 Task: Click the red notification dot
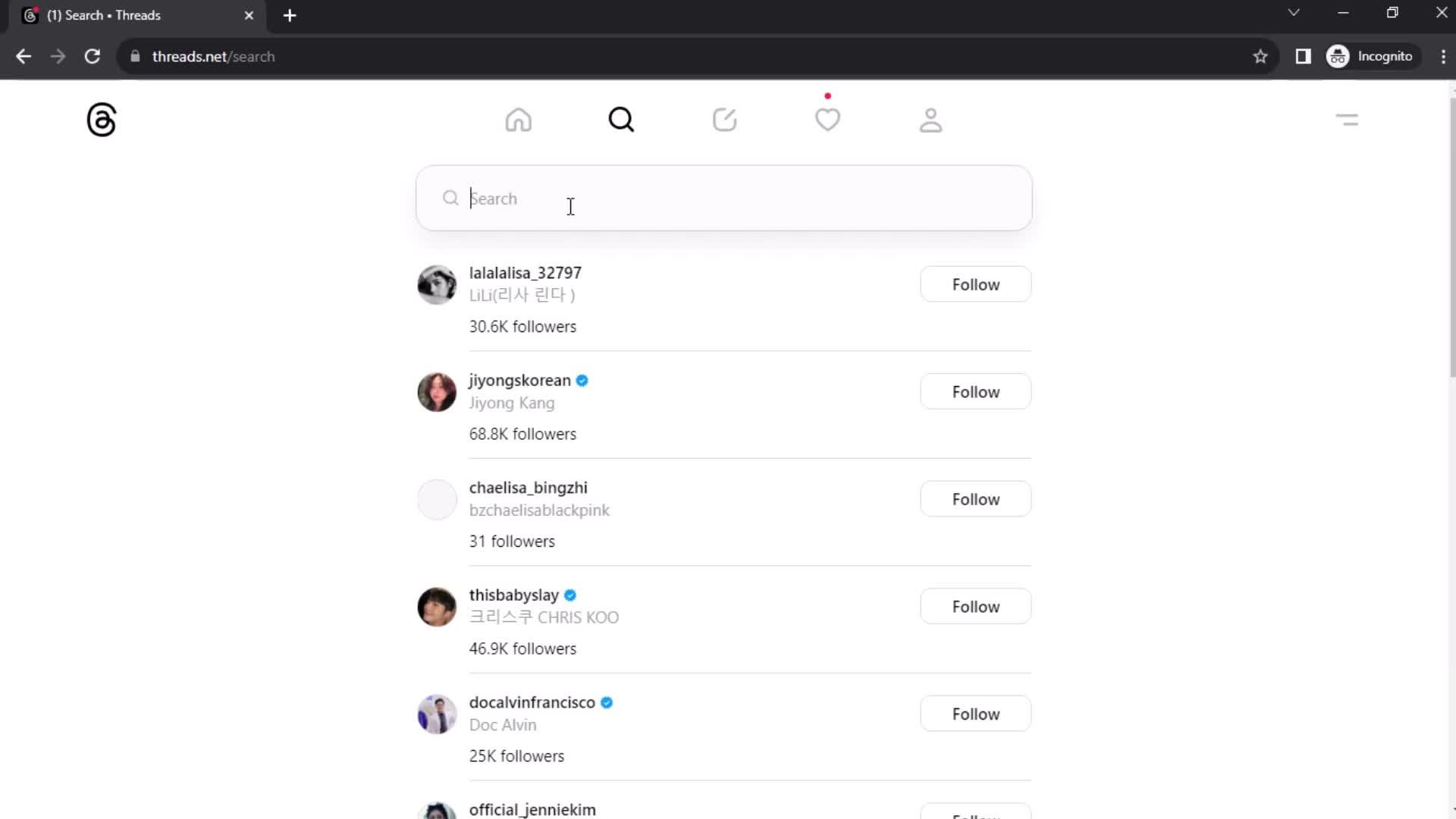pos(829,96)
